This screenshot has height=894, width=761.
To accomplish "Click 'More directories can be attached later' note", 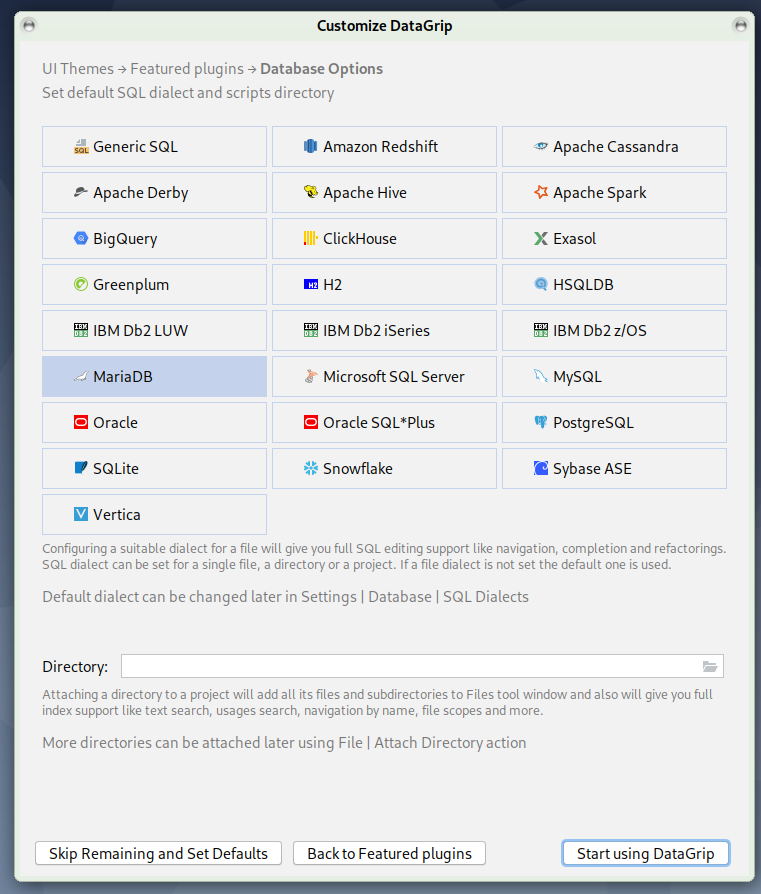I will pos(284,743).
